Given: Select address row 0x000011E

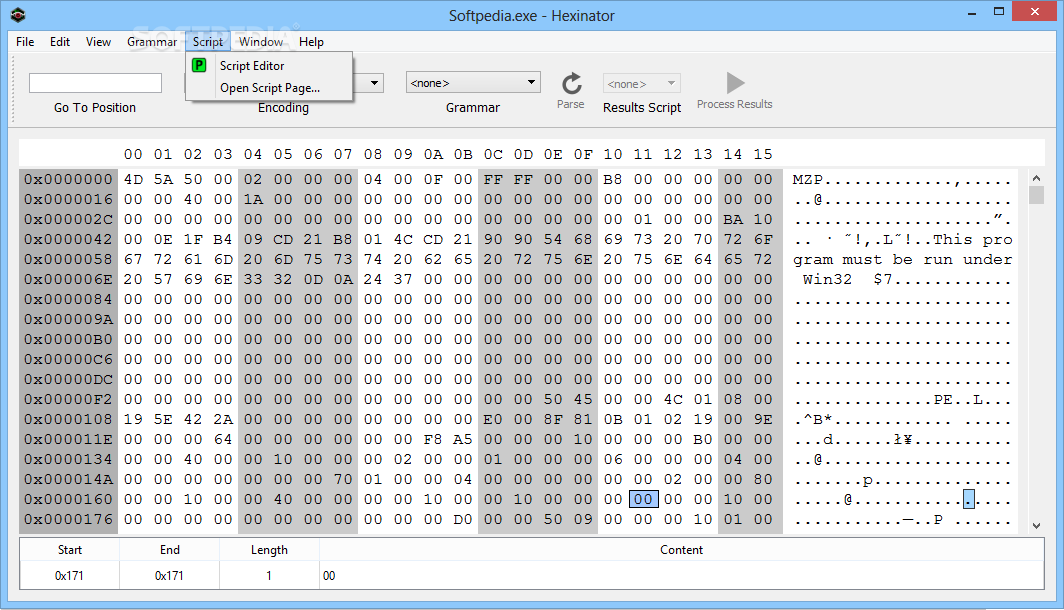Looking at the screenshot, I should tap(68, 440).
